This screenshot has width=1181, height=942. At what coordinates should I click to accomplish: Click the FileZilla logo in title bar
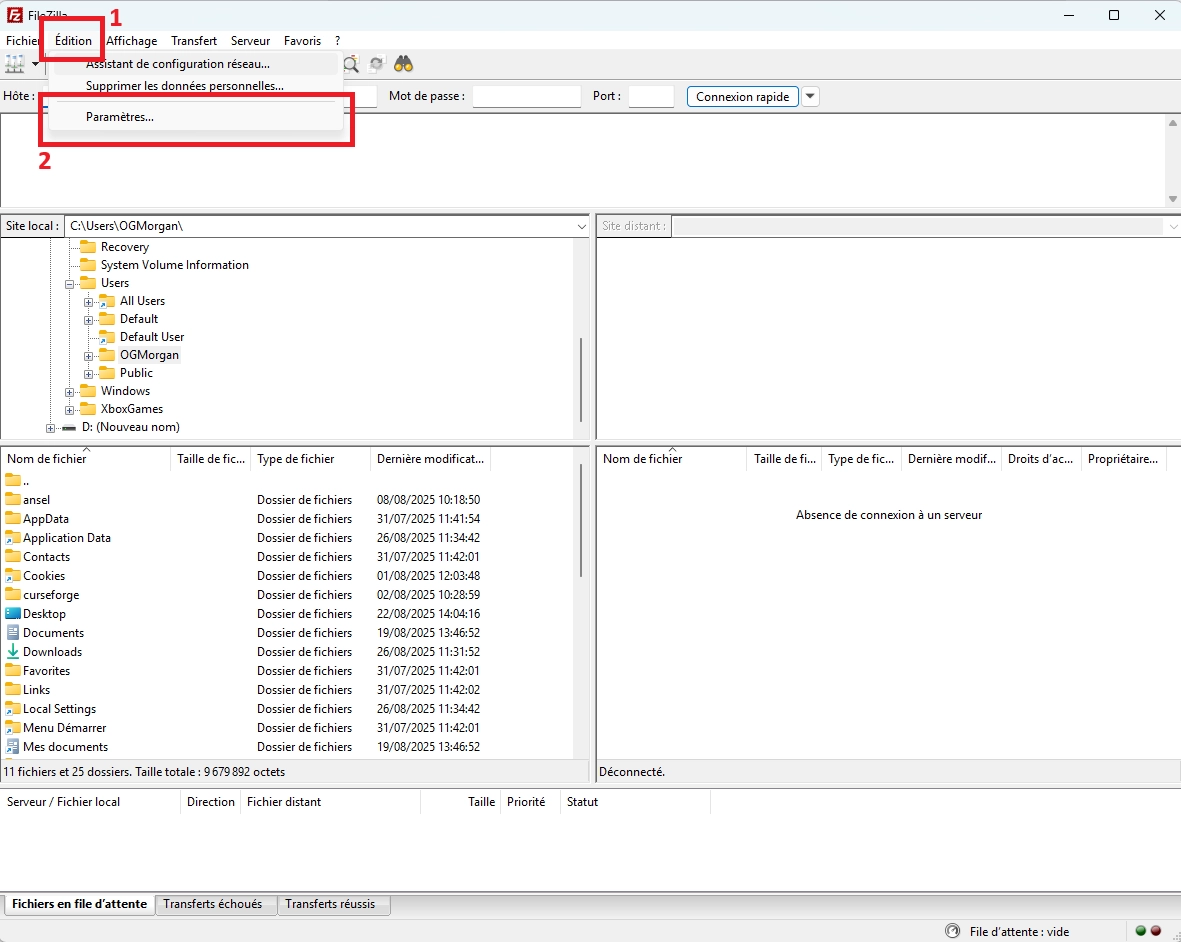pyautogui.click(x=14, y=14)
